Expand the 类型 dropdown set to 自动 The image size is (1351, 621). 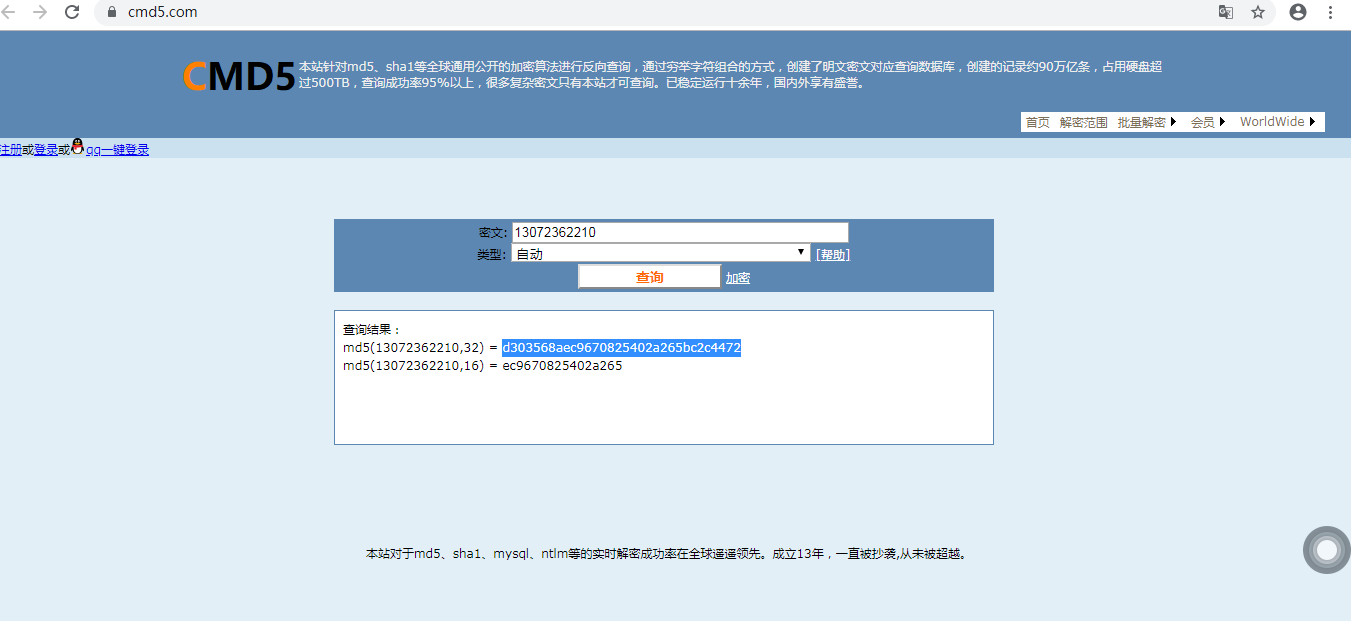(661, 254)
